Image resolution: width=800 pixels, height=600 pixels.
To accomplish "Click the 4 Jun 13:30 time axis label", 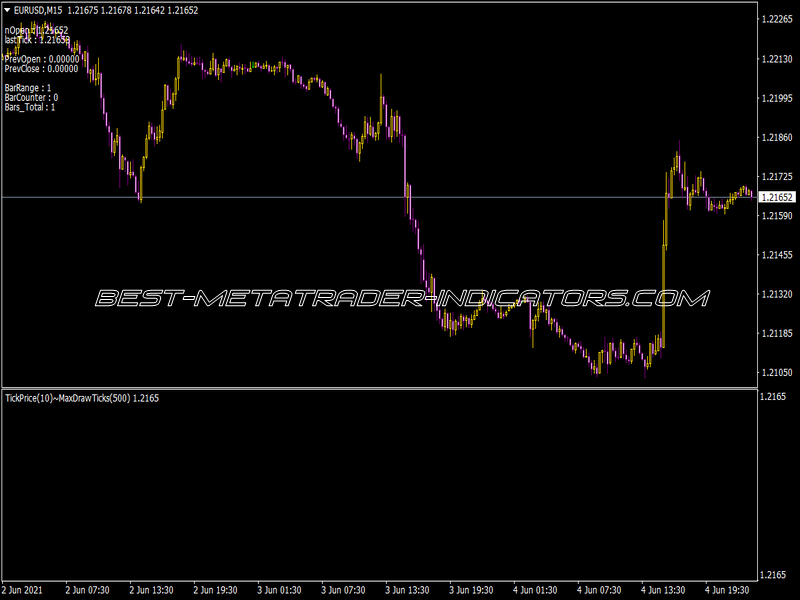I will tap(663, 590).
